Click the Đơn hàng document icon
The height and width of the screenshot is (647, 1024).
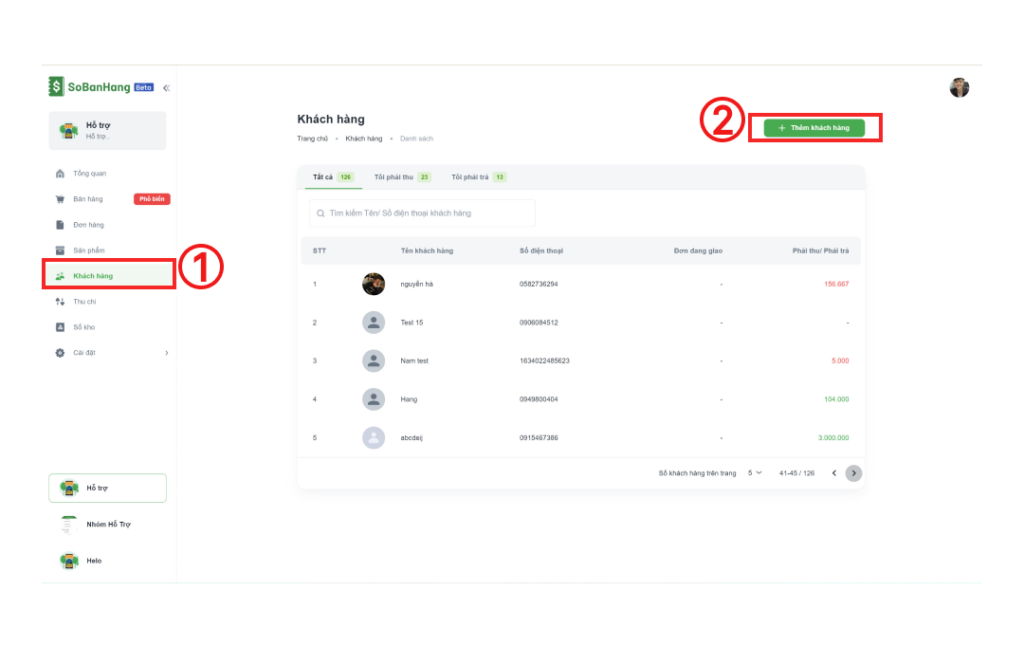coord(60,225)
